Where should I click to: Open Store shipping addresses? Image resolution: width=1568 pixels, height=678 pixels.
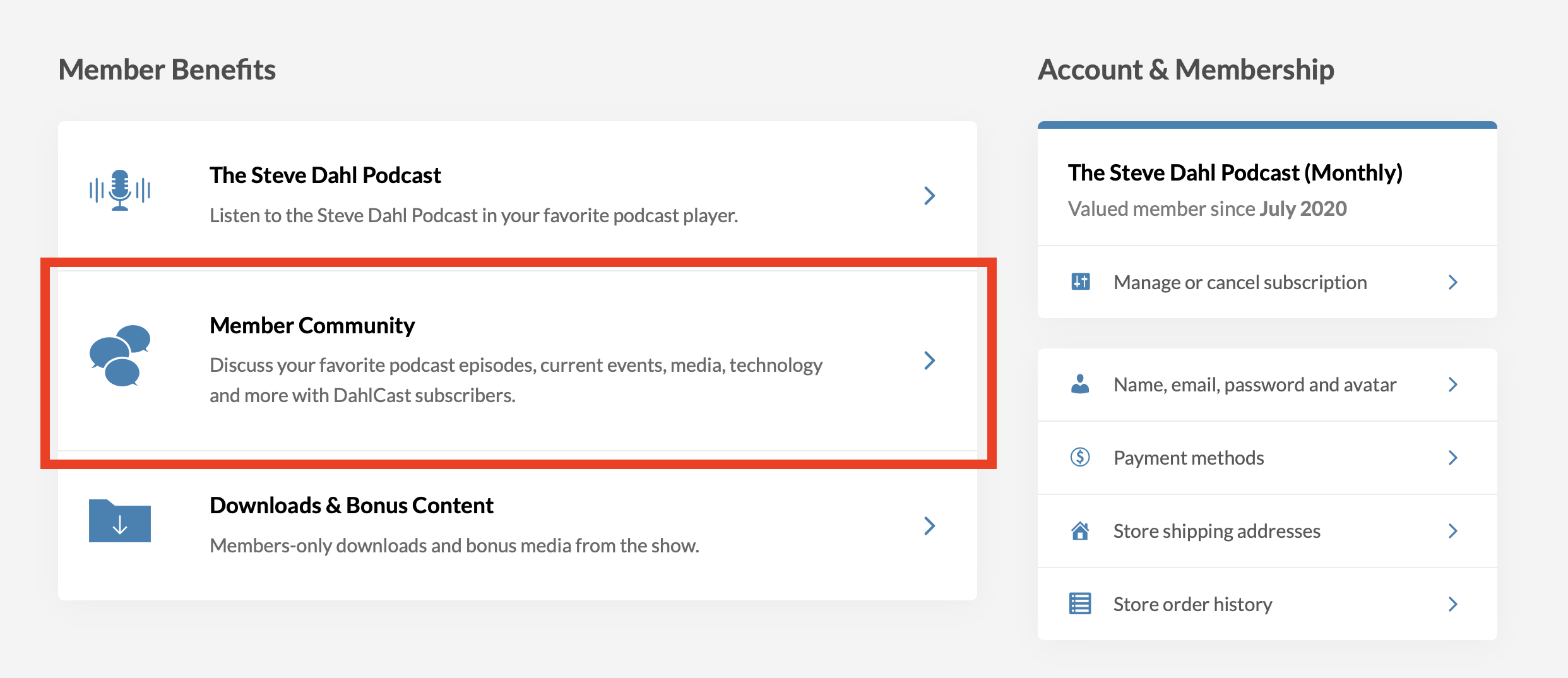coord(1268,531)
